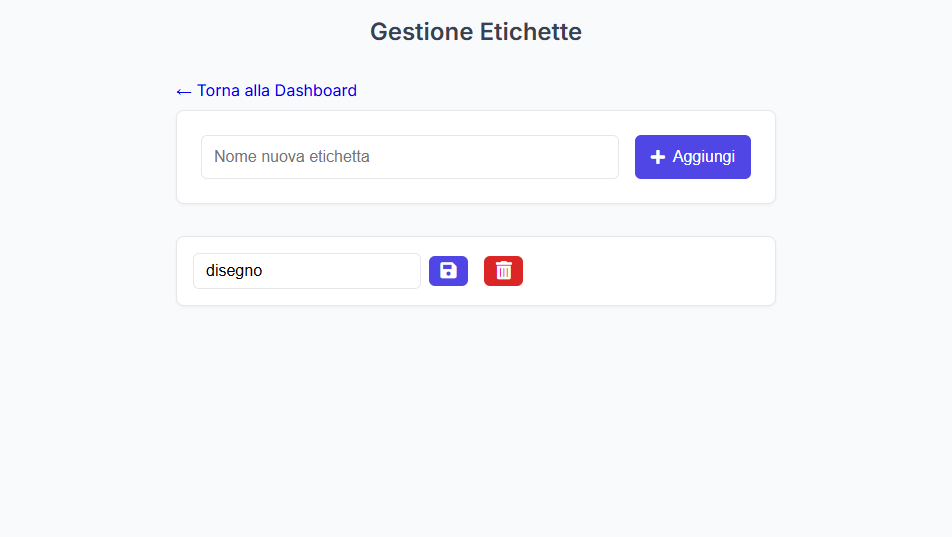Add a new label via Aggiungi

click(x=693, y=157)
